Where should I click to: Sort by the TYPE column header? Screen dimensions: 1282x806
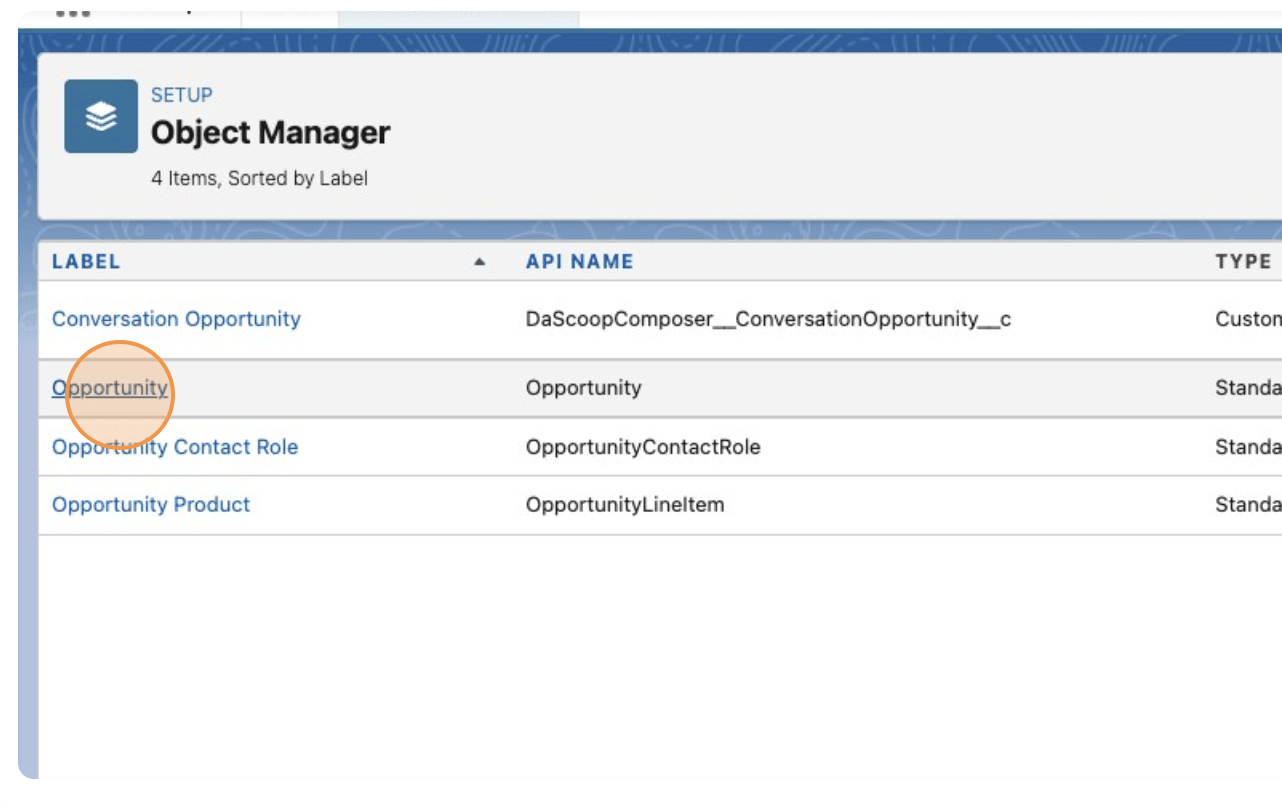(x=1243, y=262)
